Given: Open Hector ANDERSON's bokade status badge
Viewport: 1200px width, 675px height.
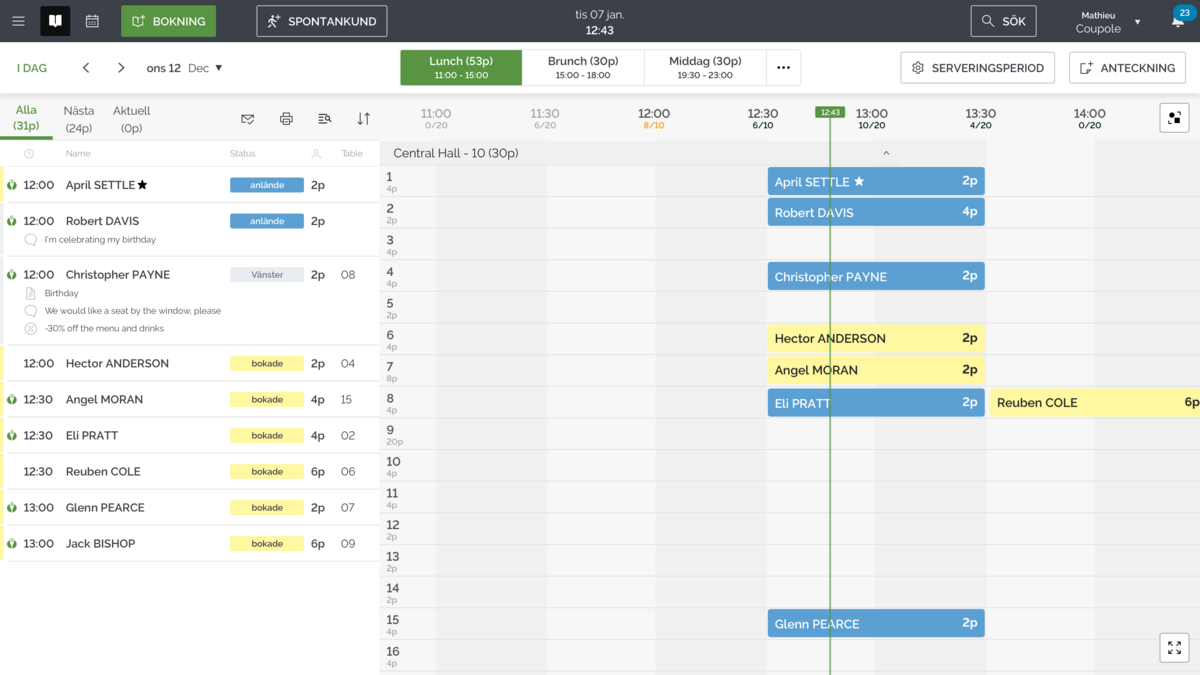Looking at the screenshot, I should [x=267, y=363].
